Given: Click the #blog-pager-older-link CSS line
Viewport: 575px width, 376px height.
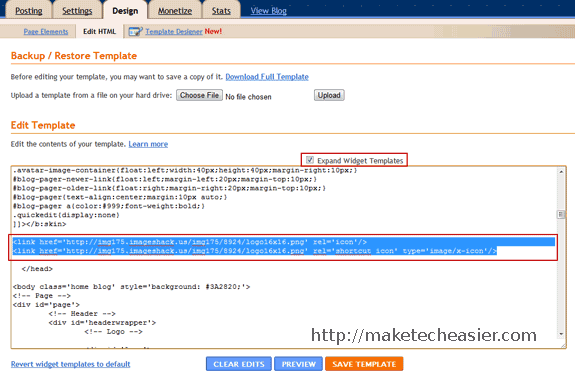Looking at the screenshot, I should (169, 188).
